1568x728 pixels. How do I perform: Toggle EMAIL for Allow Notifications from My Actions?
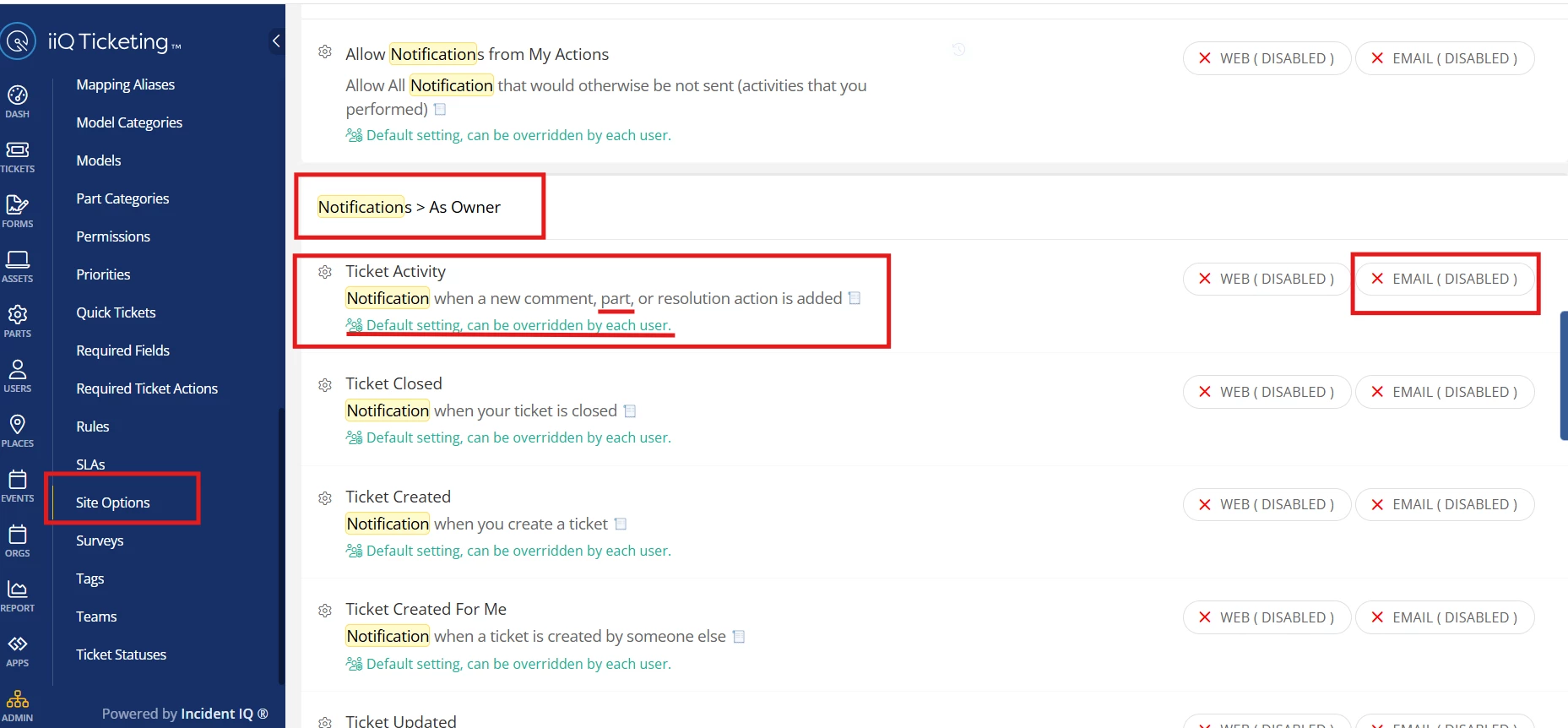point(1445,58)
